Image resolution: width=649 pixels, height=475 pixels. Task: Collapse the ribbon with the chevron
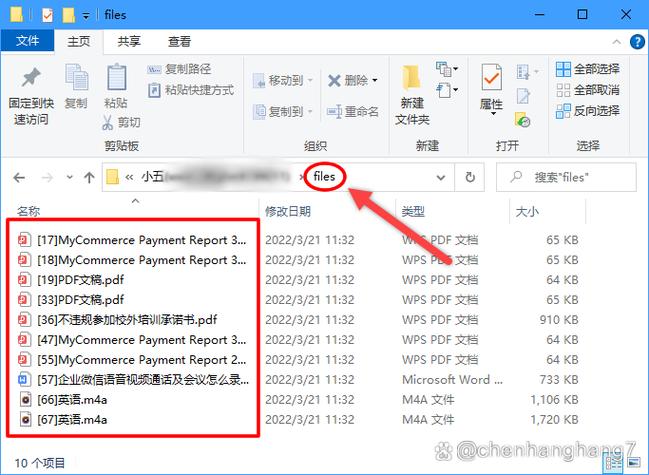point(616,42)
